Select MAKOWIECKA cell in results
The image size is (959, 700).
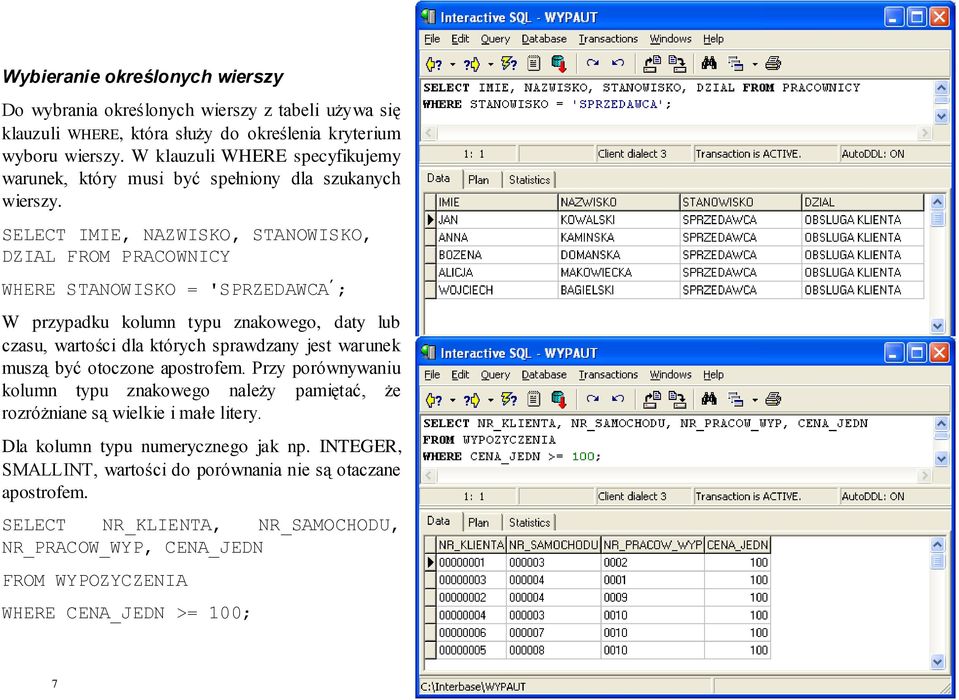[619, 273]
